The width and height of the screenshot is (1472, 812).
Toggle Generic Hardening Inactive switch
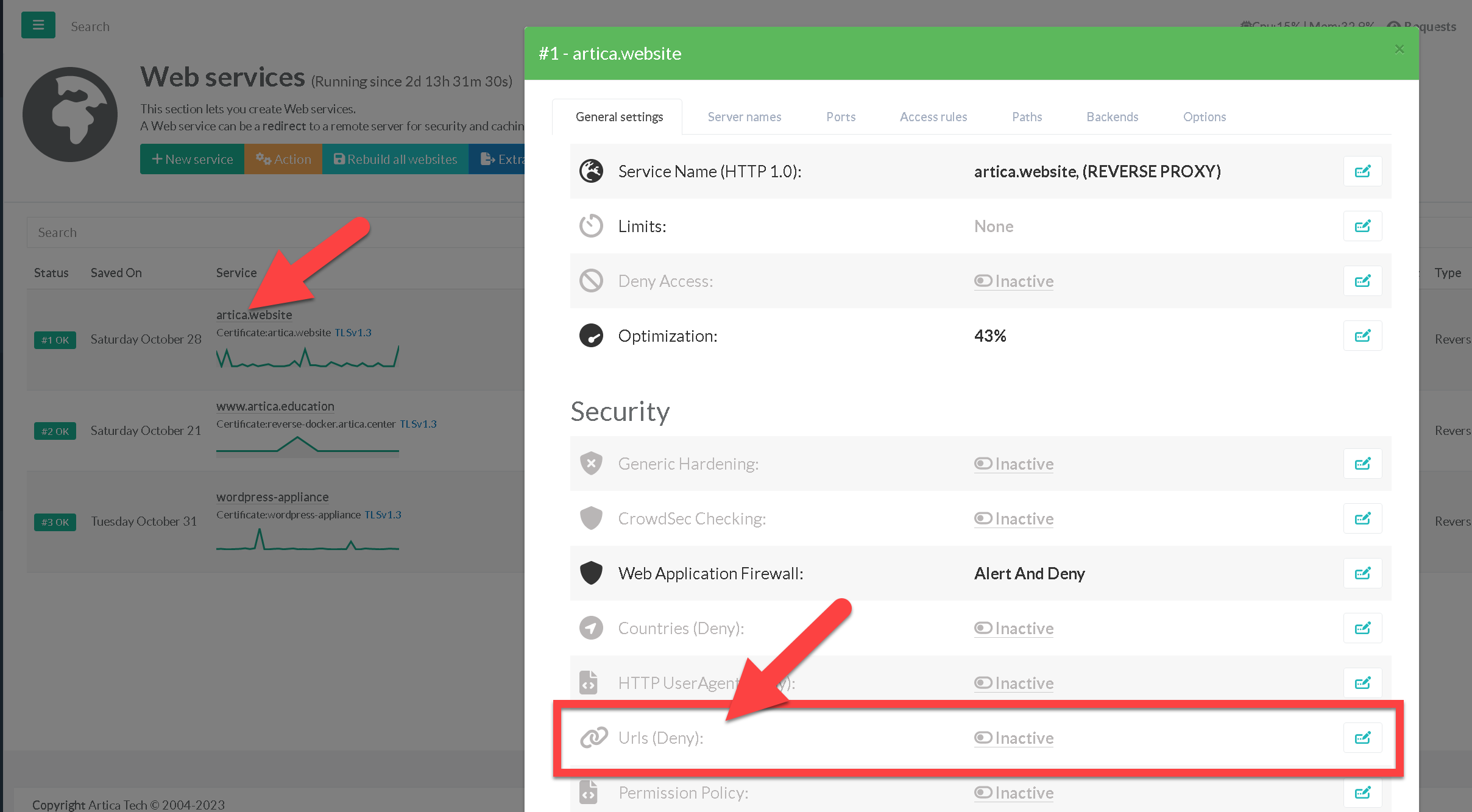click(x=1013, y=464)
